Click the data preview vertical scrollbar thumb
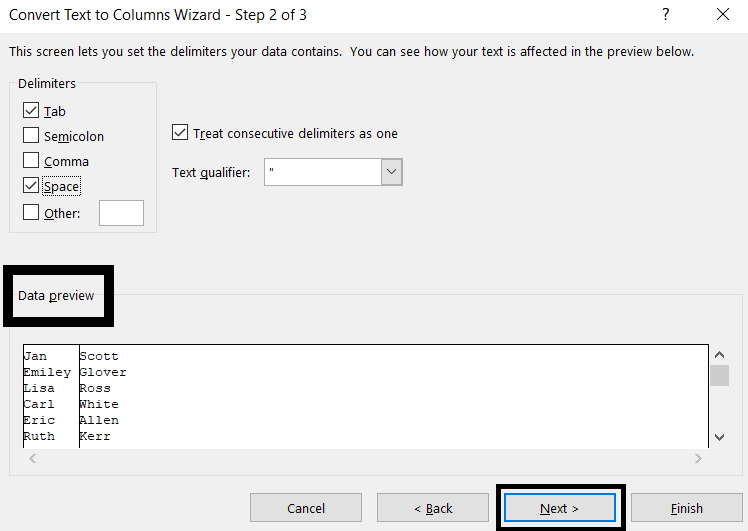The image size is (748, 531). (719, 375)
